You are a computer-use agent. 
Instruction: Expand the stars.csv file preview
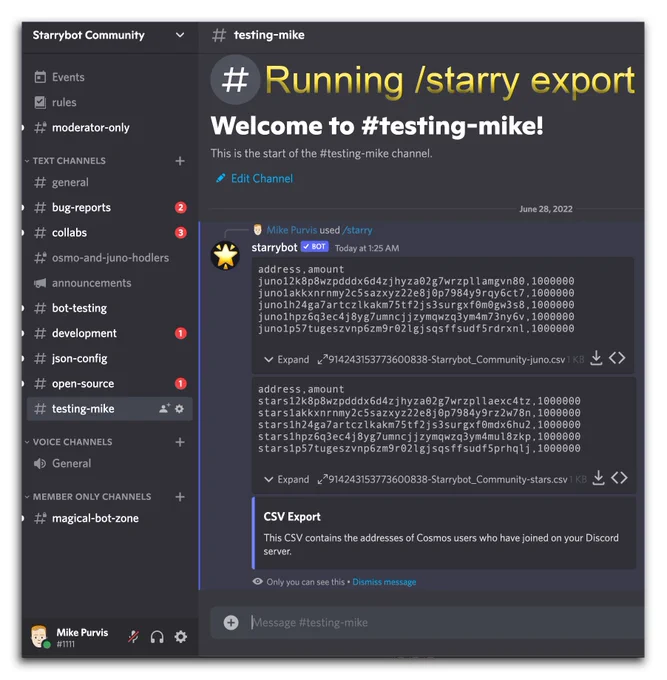287,479
